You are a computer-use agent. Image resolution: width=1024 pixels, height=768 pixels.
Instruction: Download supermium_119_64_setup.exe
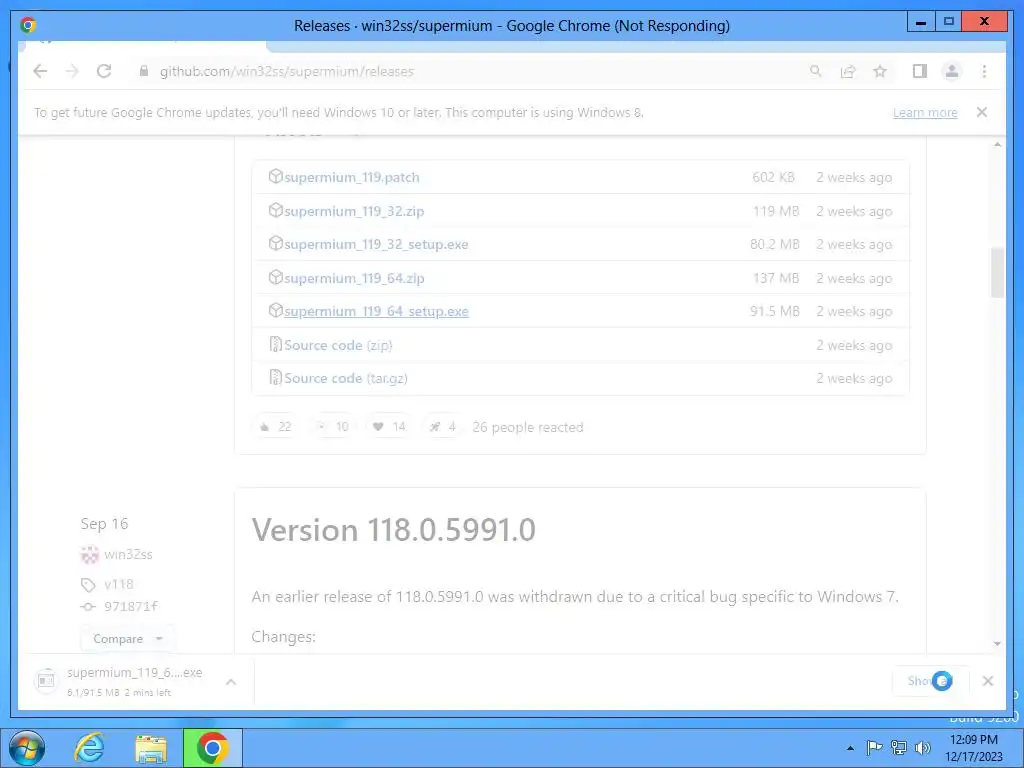tap(376, 312)
